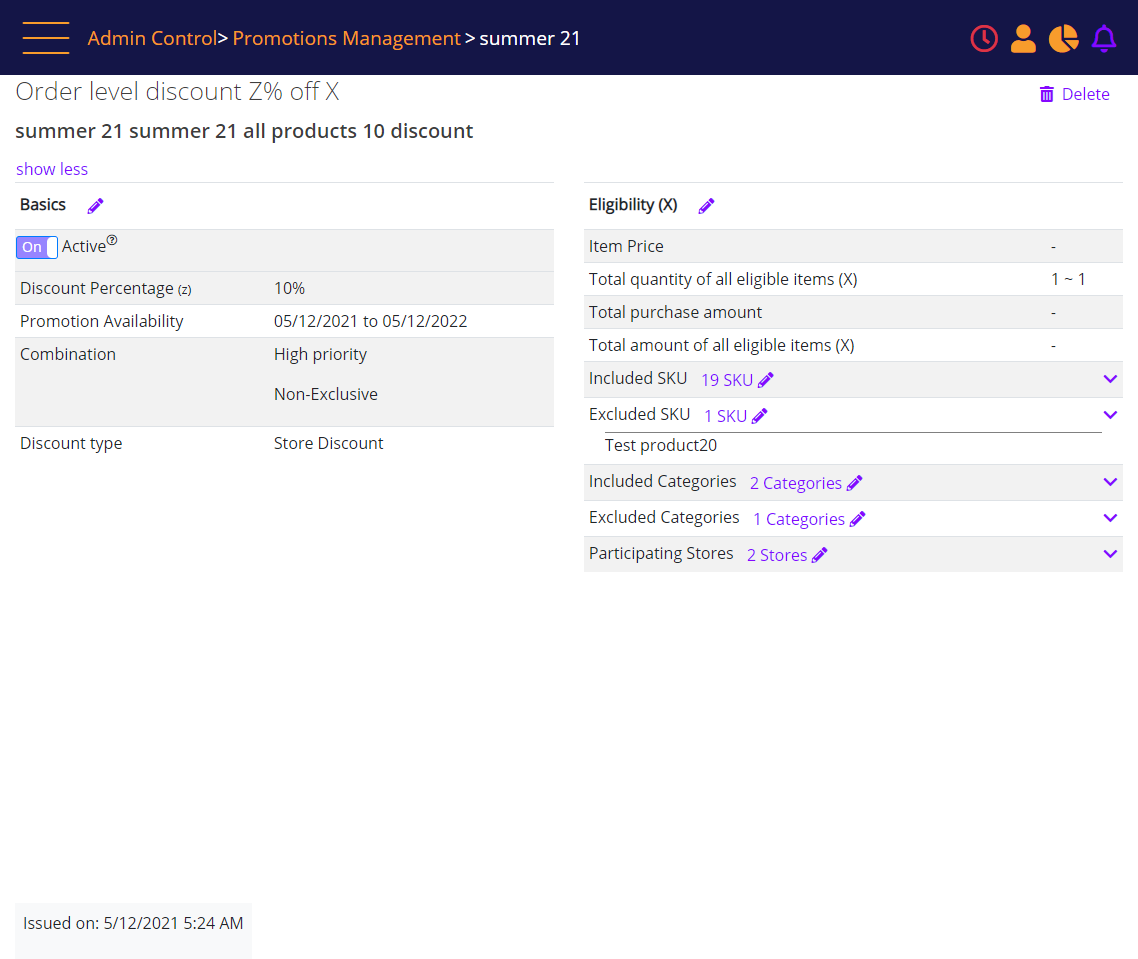The height and width of the screenshot is (959, 1138).
Task: Expand the Excluded Categories chevron
Action: pyautogui.click(x=1110, y=518)
